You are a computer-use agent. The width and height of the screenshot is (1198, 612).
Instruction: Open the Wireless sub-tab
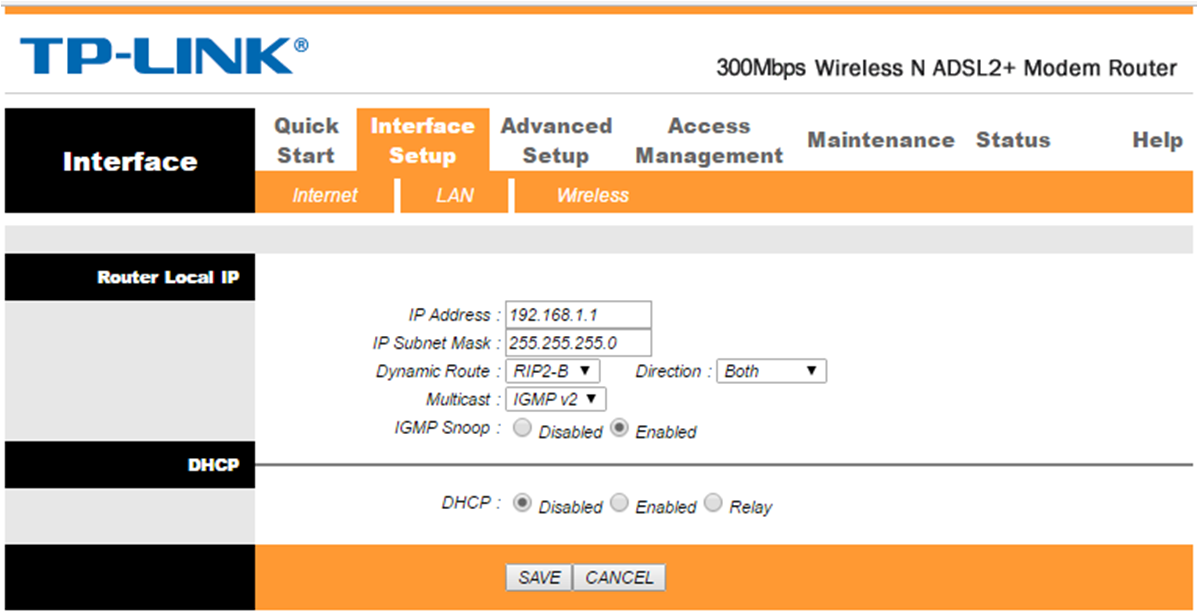593,196
